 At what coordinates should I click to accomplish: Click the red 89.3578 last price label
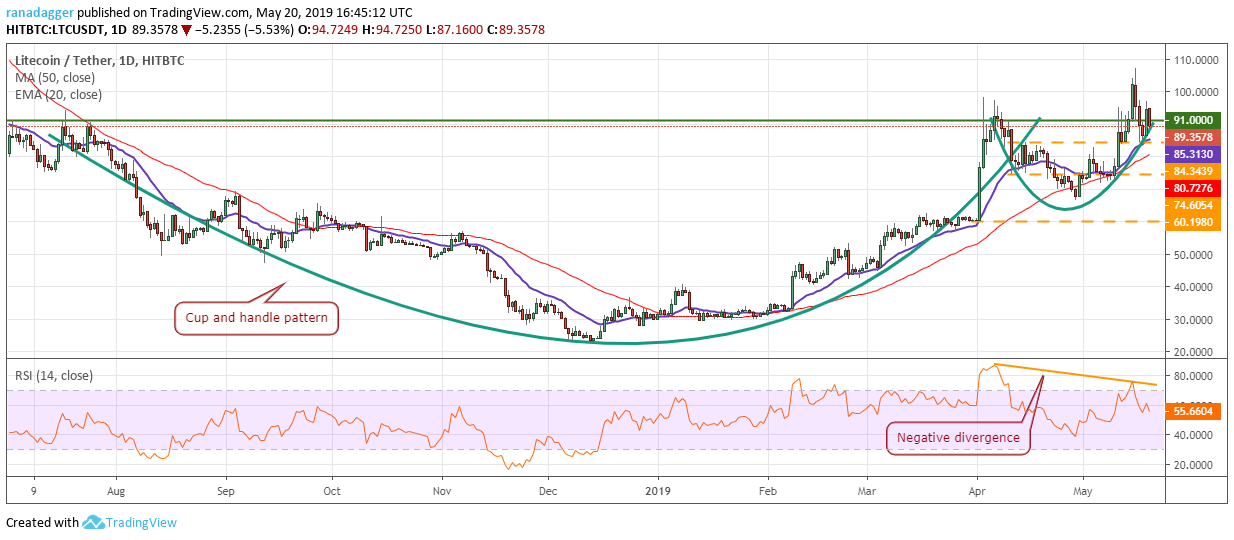[1195, 137]
